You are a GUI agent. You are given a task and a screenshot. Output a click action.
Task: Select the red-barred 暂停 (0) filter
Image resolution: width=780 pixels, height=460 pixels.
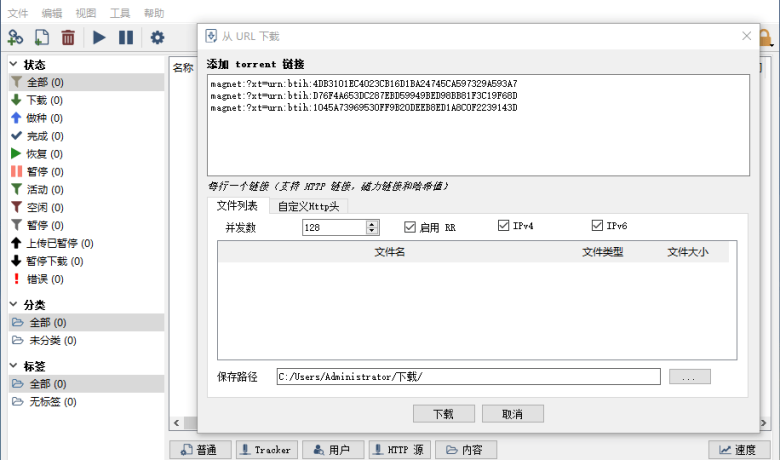pos(87,172)
